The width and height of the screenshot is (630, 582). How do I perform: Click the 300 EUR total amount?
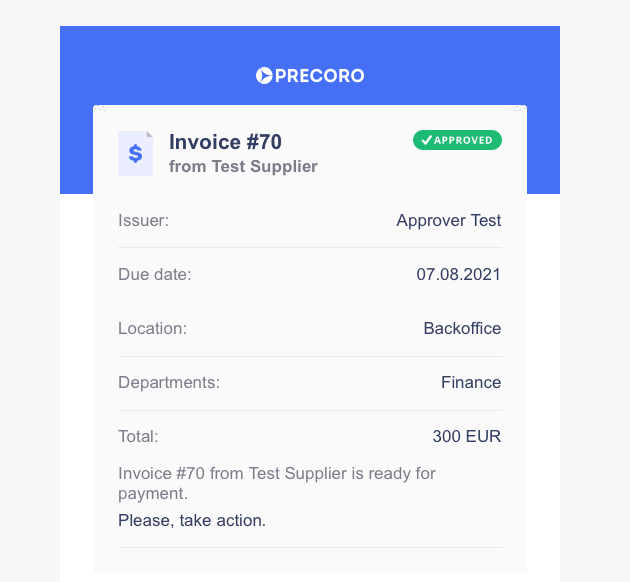click(467, 437)
